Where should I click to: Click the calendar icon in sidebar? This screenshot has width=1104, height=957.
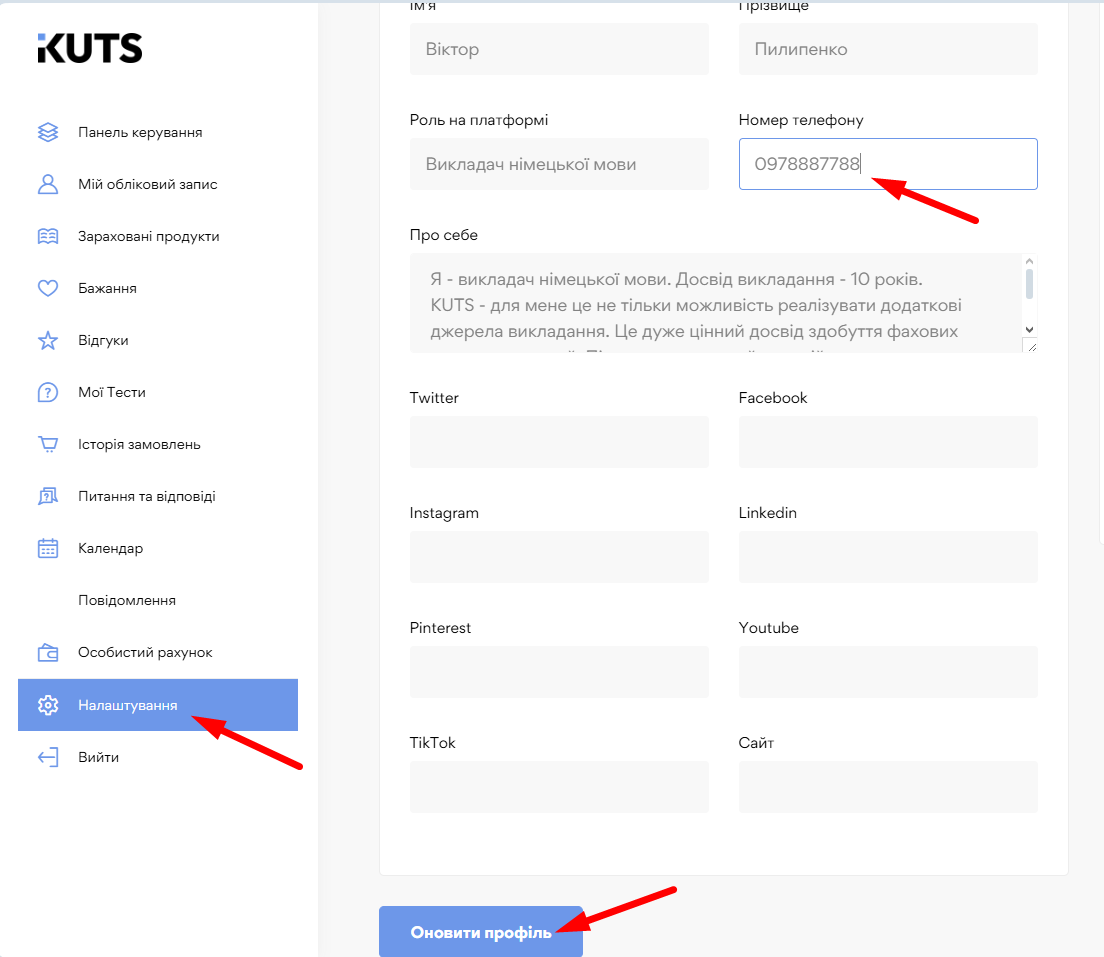click(x=48, y=548)
